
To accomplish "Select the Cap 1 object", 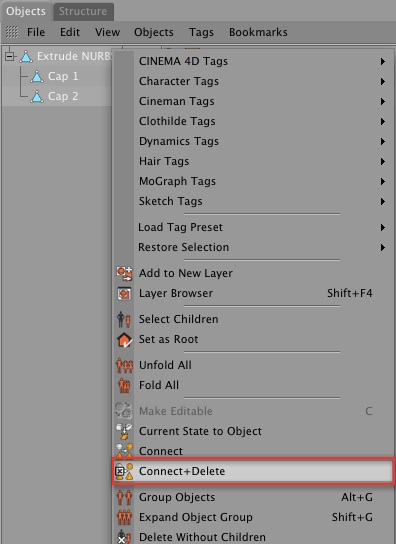I will (63, 76).
